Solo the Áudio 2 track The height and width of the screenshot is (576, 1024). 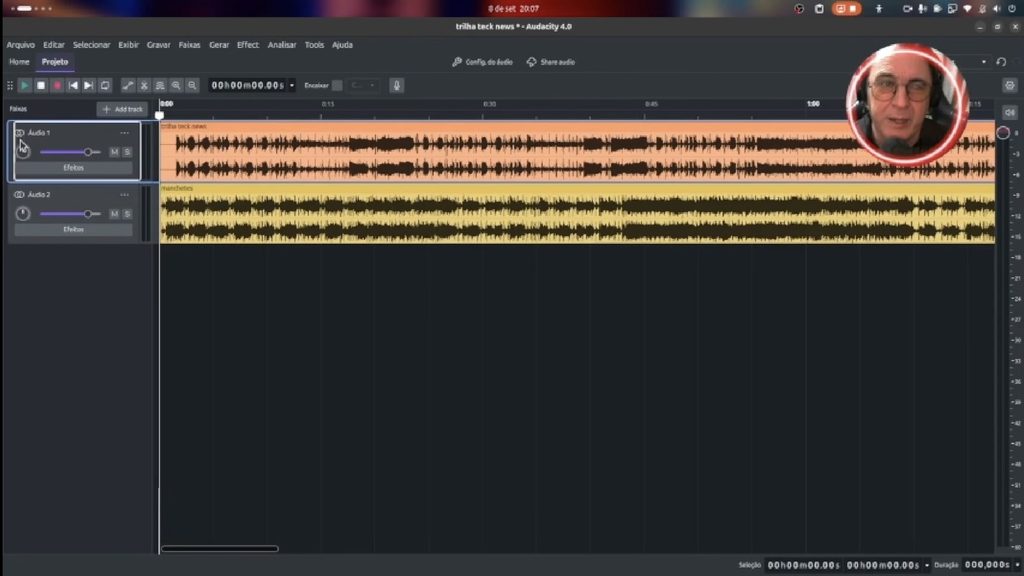pos(127,214)
